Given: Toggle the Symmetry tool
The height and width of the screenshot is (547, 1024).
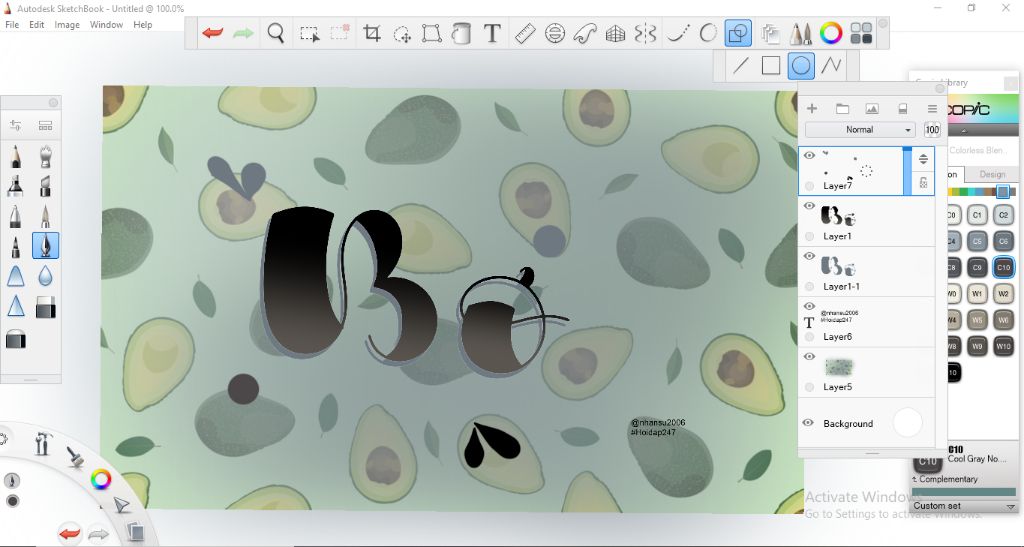Looking at the screenshot, I should point(645,33).
